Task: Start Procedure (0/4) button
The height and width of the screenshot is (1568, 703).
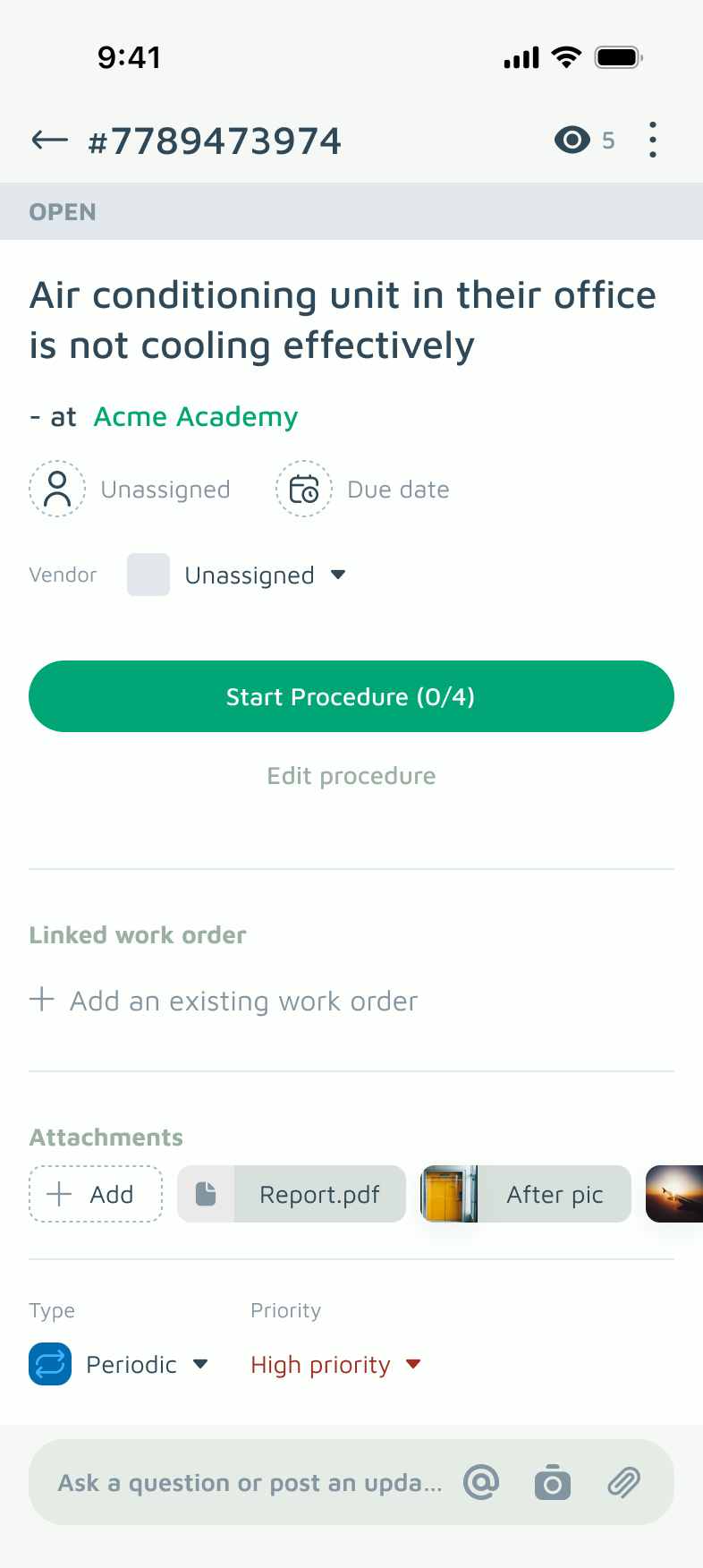Action: click(351, 696)
